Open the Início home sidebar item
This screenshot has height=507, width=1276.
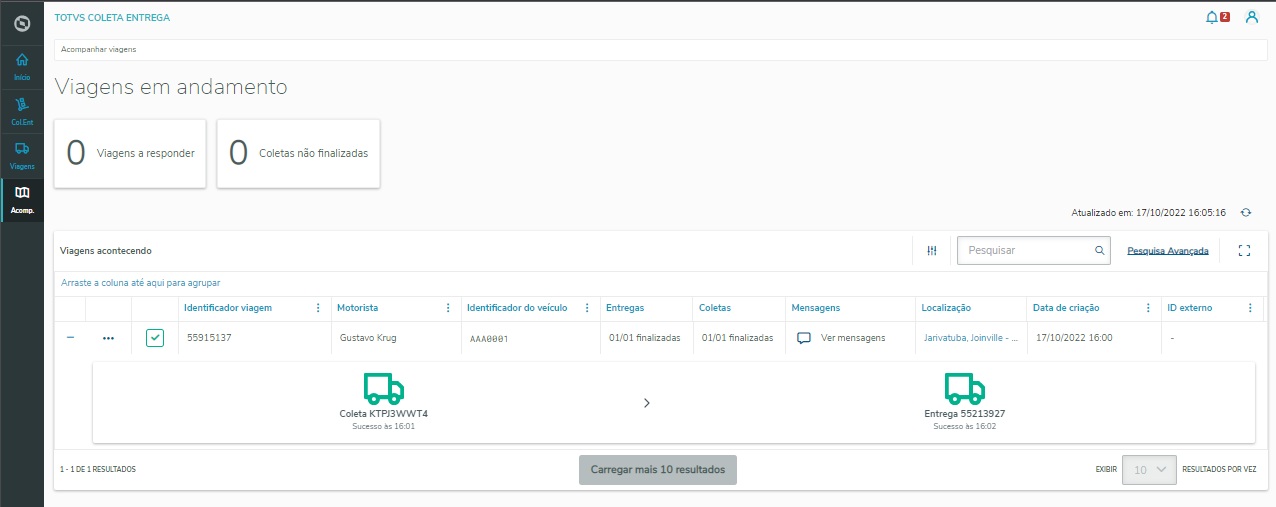(x=22, y=66)
